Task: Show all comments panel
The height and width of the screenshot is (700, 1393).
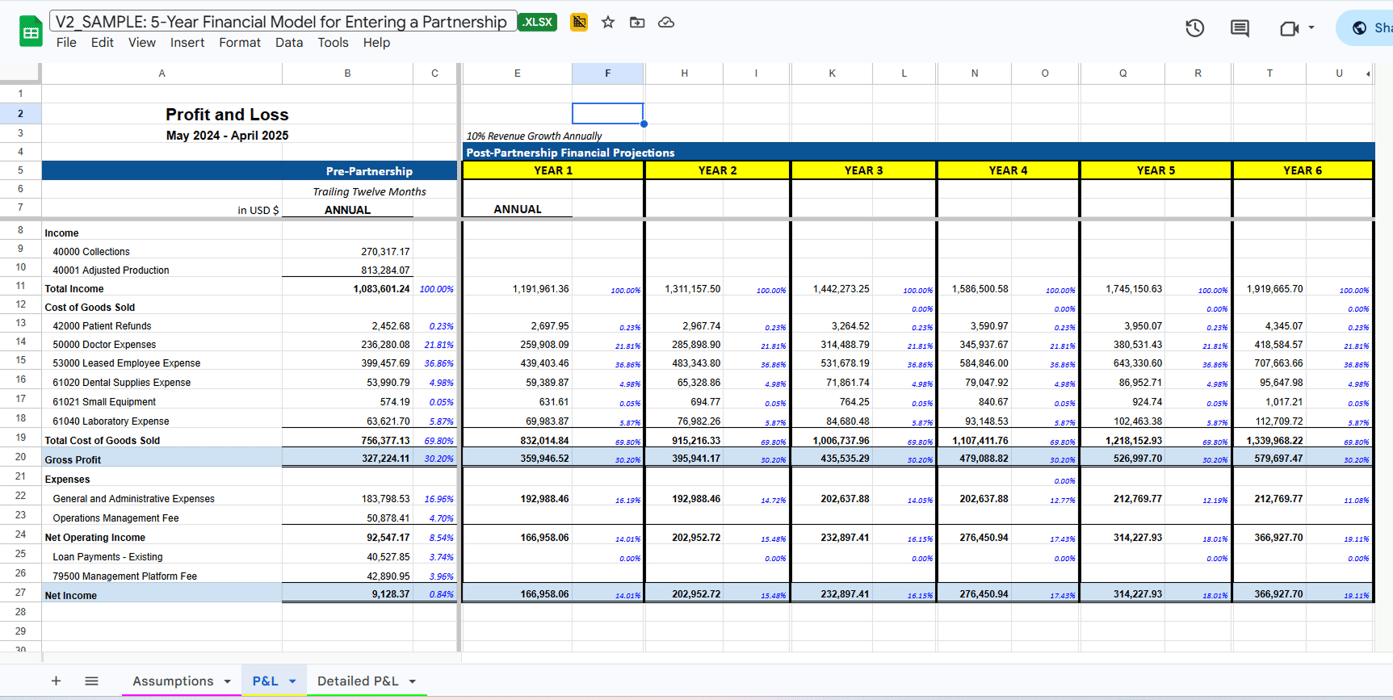Action: pyautogui.click(x=1239, y=28)
